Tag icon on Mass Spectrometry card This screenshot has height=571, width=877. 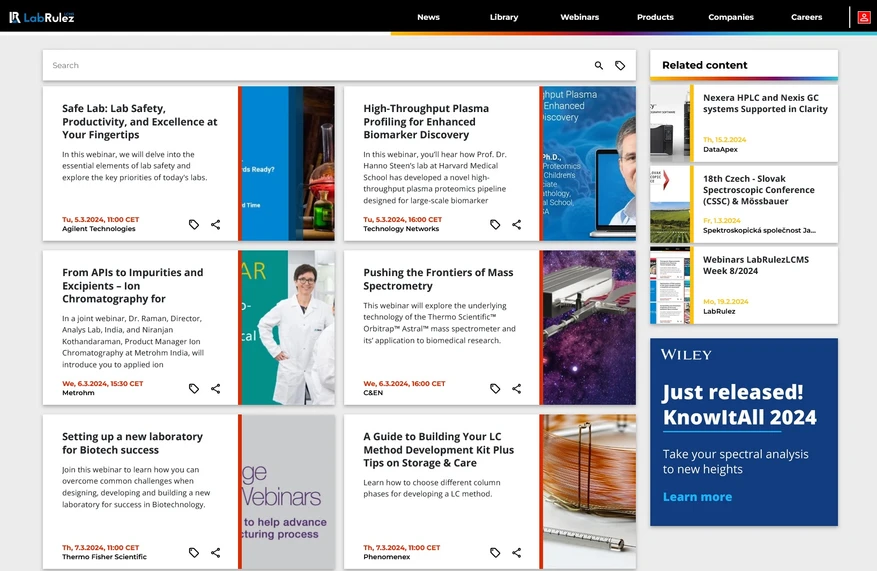pyautogui.click(x=495, y=388)
